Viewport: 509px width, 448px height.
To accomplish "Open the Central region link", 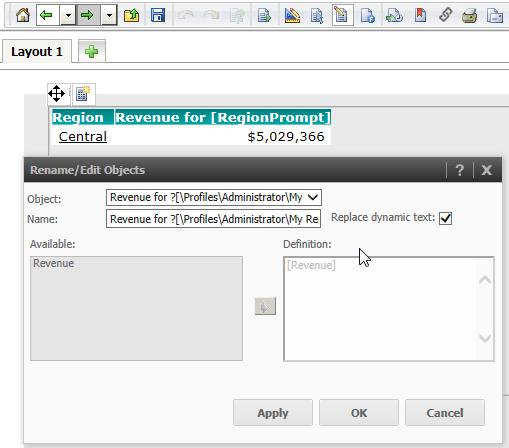I will [83, 137].
